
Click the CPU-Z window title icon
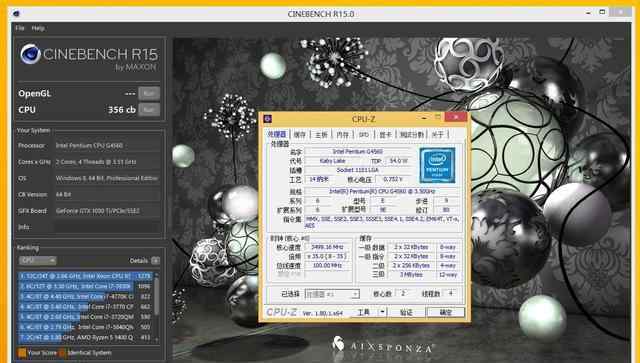tap(268, 119)
